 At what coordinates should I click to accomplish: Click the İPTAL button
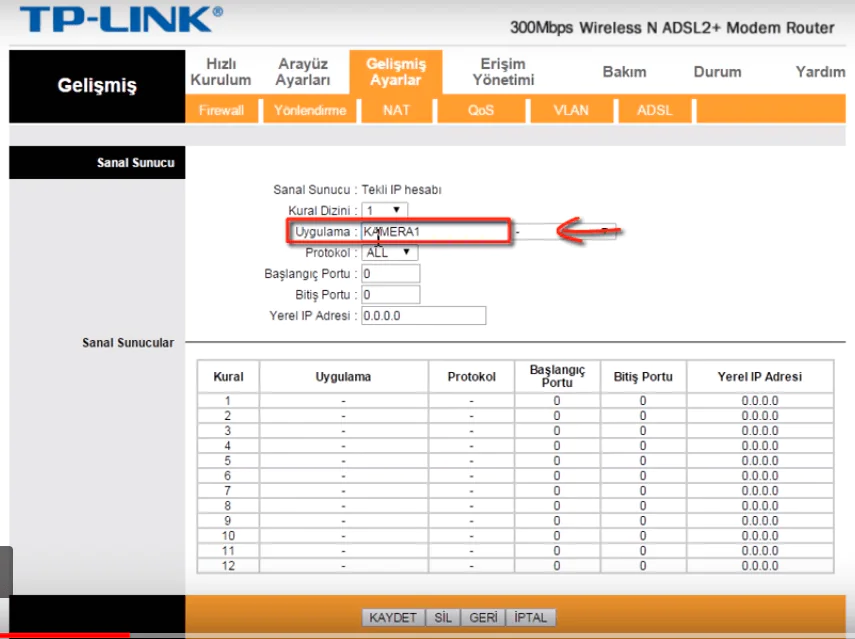pyautogui.click(x=529, y=617)
